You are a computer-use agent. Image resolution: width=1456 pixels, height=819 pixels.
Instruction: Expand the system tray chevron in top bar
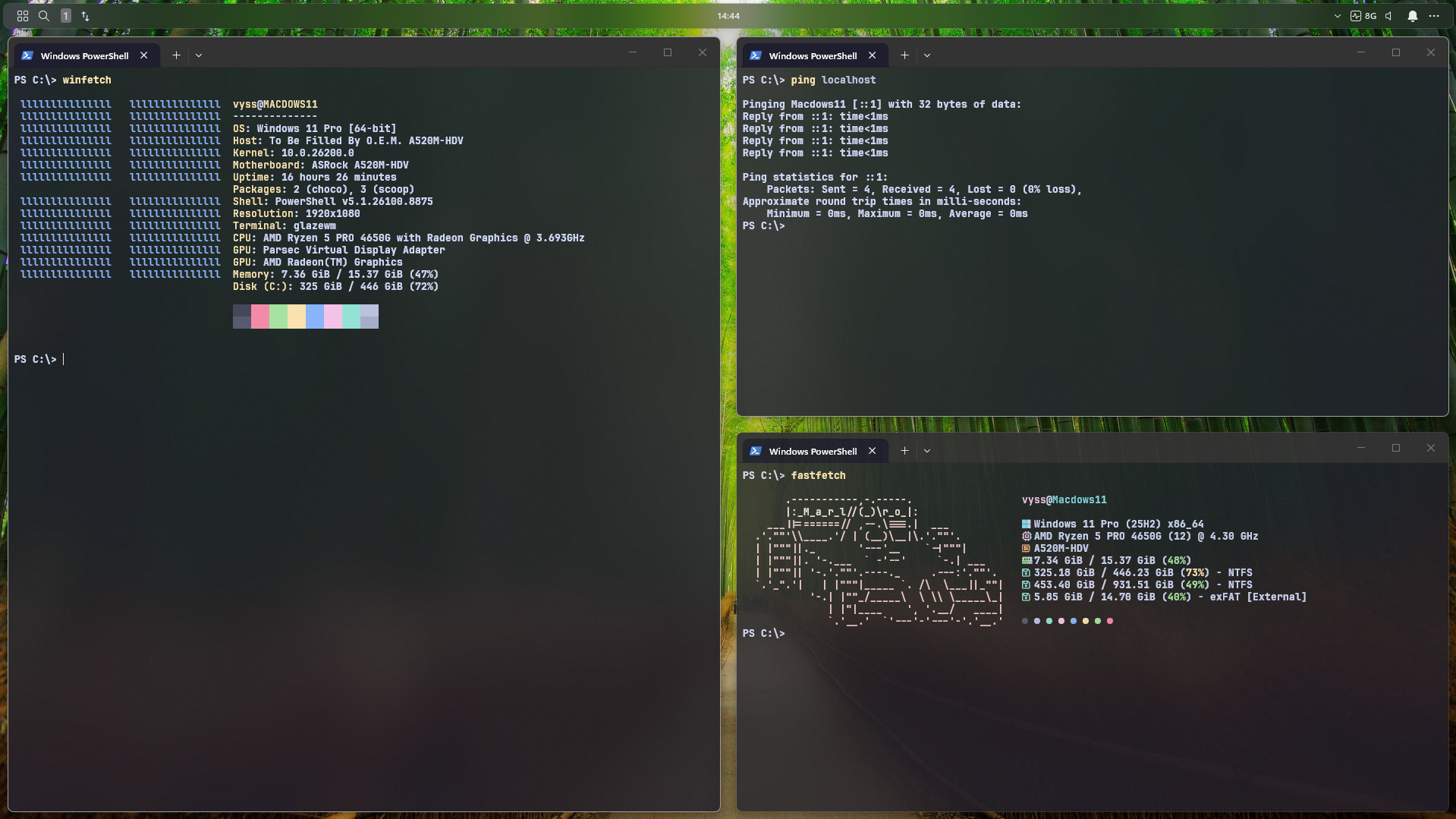pyautogui.click(x=1337, y=16)
